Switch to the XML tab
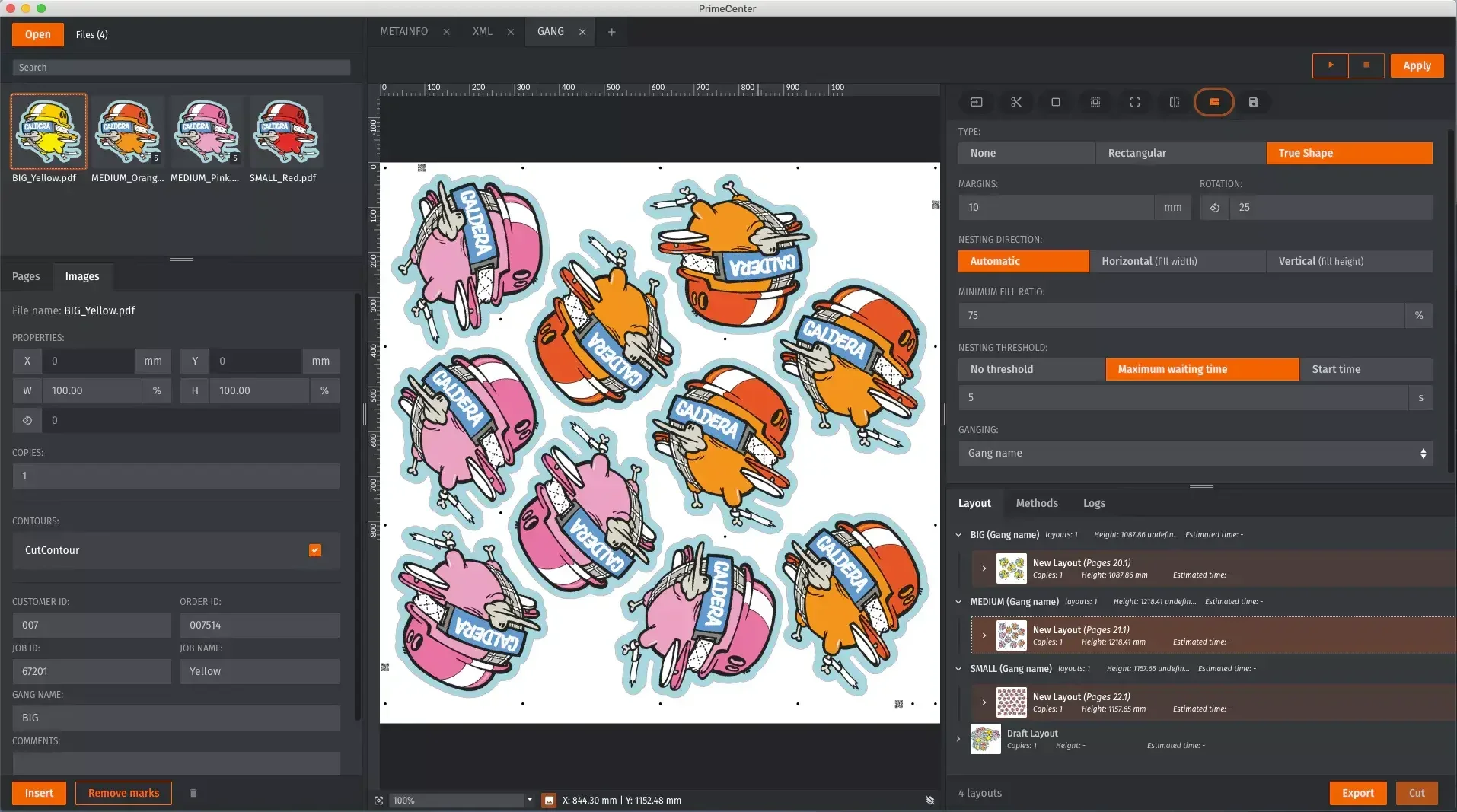 pos(482,32)
